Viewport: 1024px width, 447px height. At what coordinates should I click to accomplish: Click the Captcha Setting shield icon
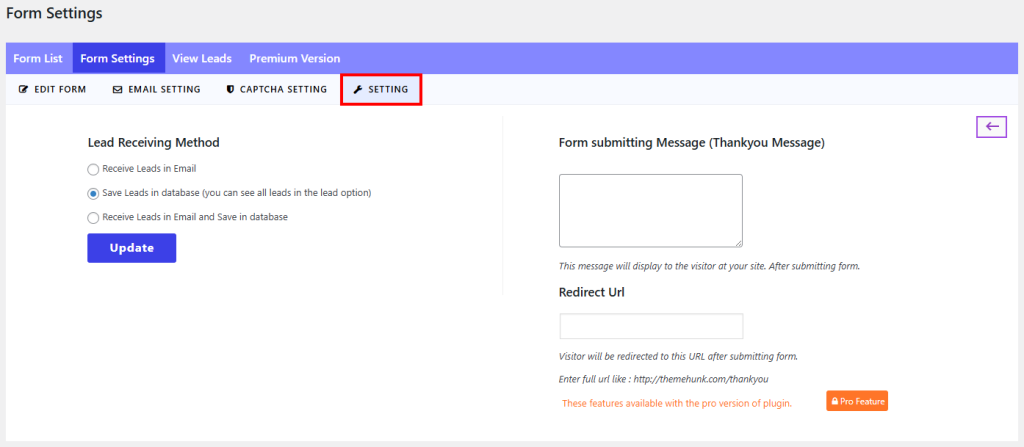[x=230, y=90]
